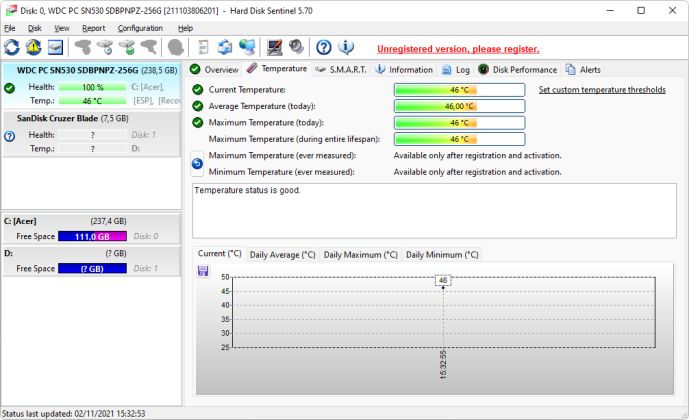Open help via blue question mark icon
Screen dimensions: 689x420
pyautogui.click(x=324, y=47)
